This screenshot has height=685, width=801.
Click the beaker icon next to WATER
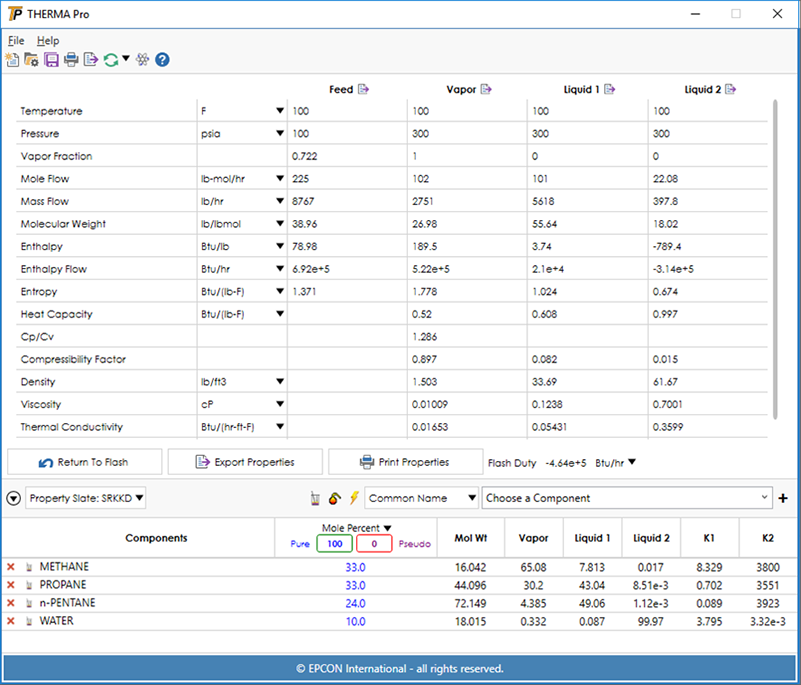point(29,621)
